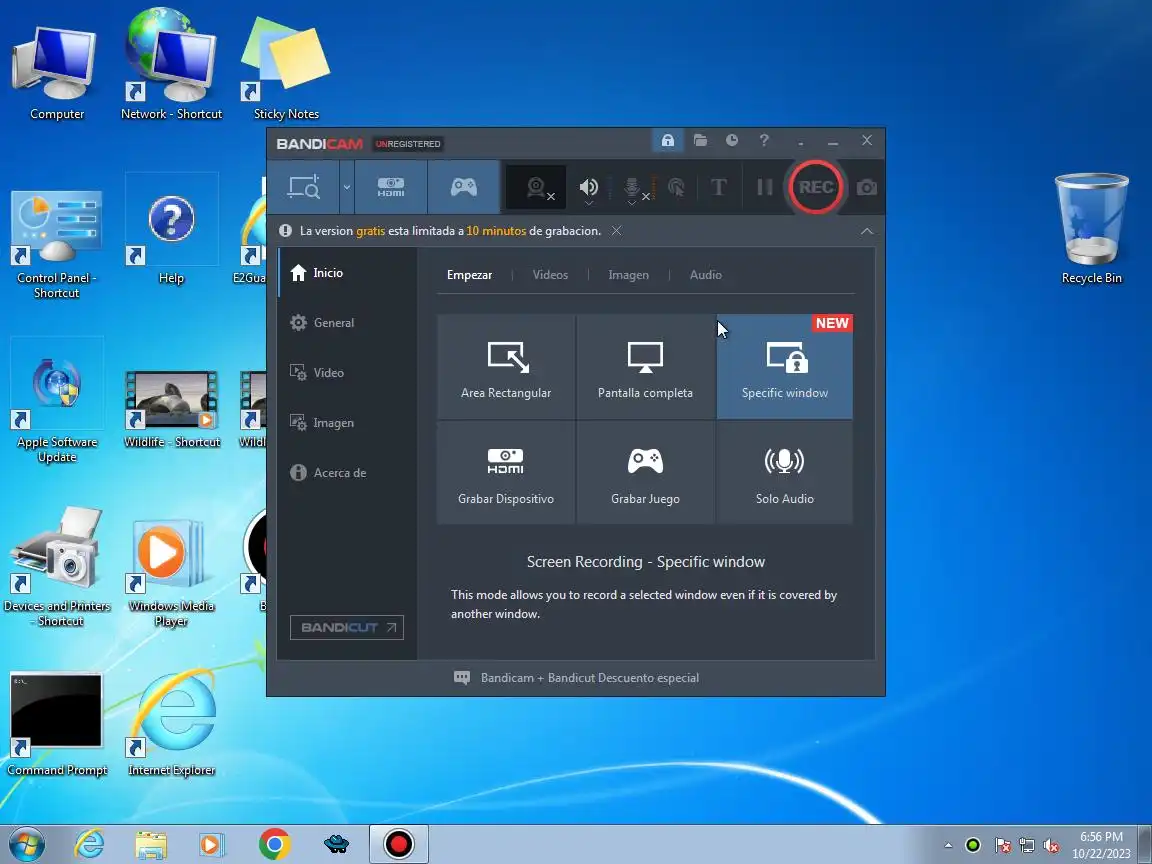
Task: Start recording with the REC button
Action: pos(816,187)
